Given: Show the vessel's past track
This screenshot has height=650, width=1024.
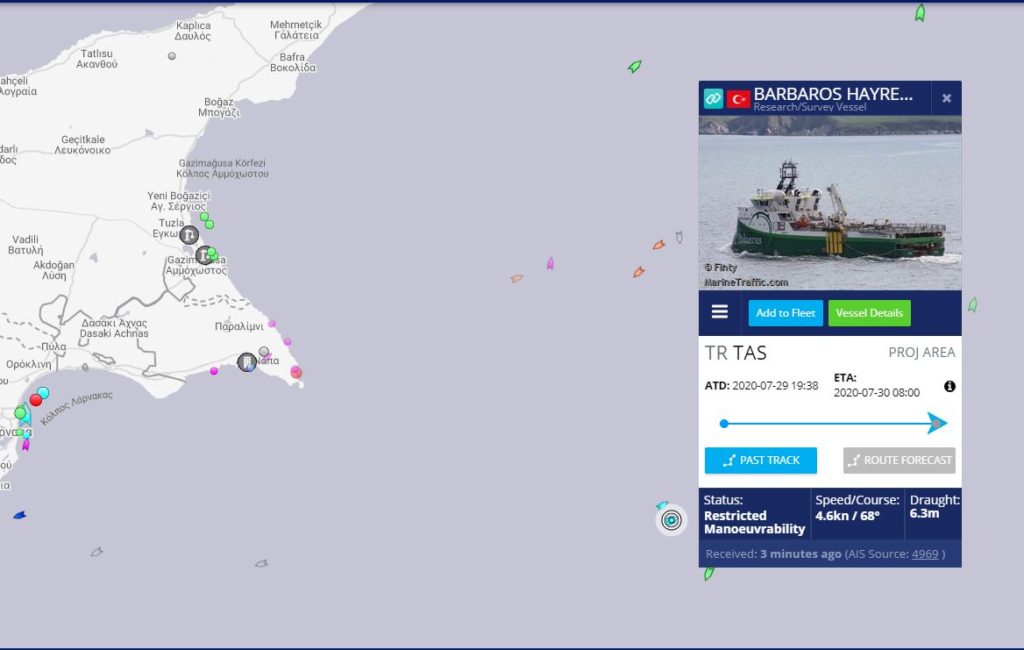Looking at the screenshot, I should click(761, 460).
